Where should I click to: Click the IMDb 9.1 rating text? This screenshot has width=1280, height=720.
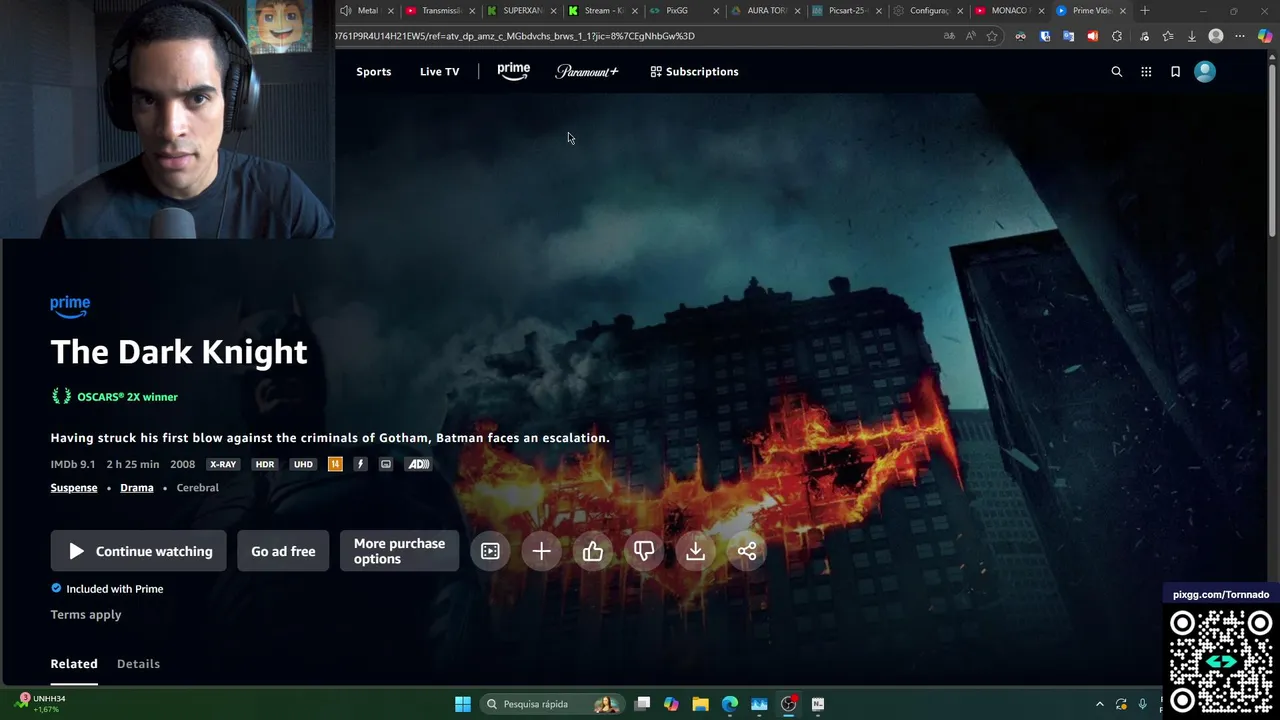tap(73, 464)
